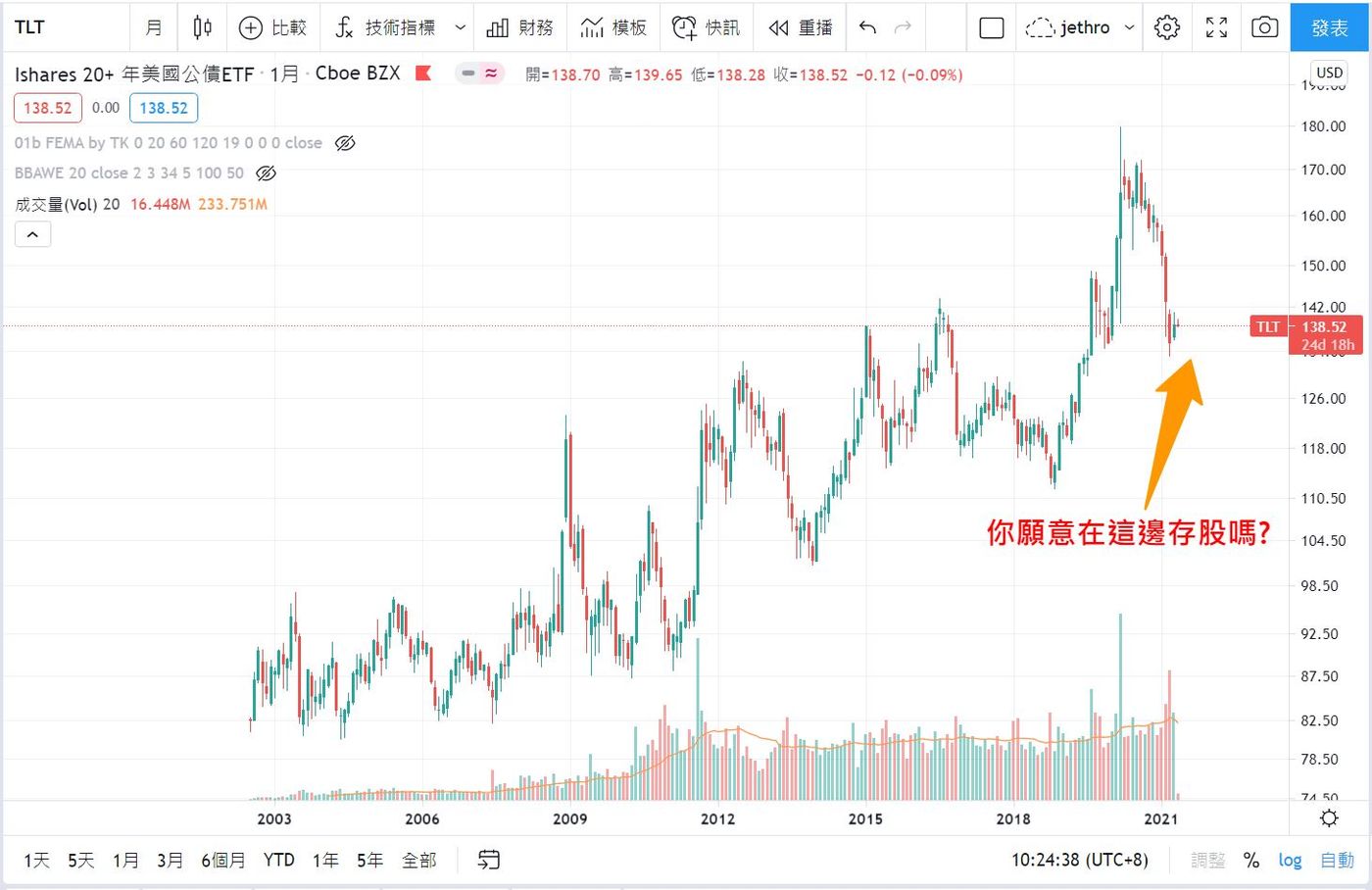The image size is (1372, 890).
Task: Select the 3月 time range
Action: pyautogui.click(x=170, y=860)
